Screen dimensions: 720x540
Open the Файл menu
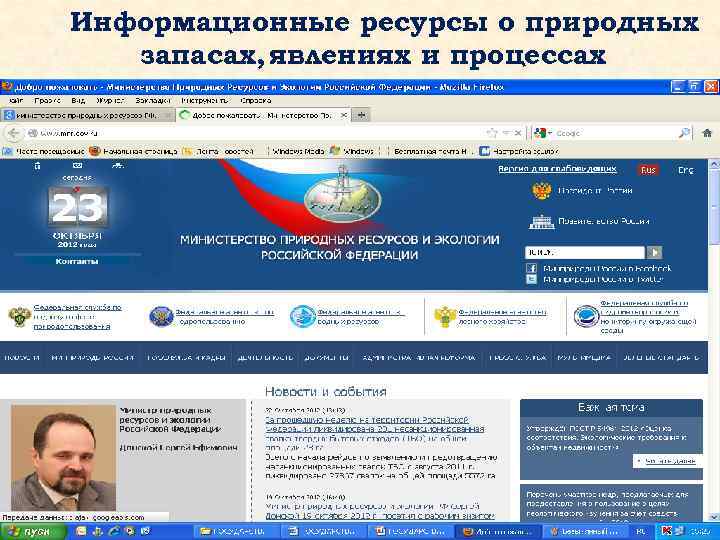click(x=16, y=101)
